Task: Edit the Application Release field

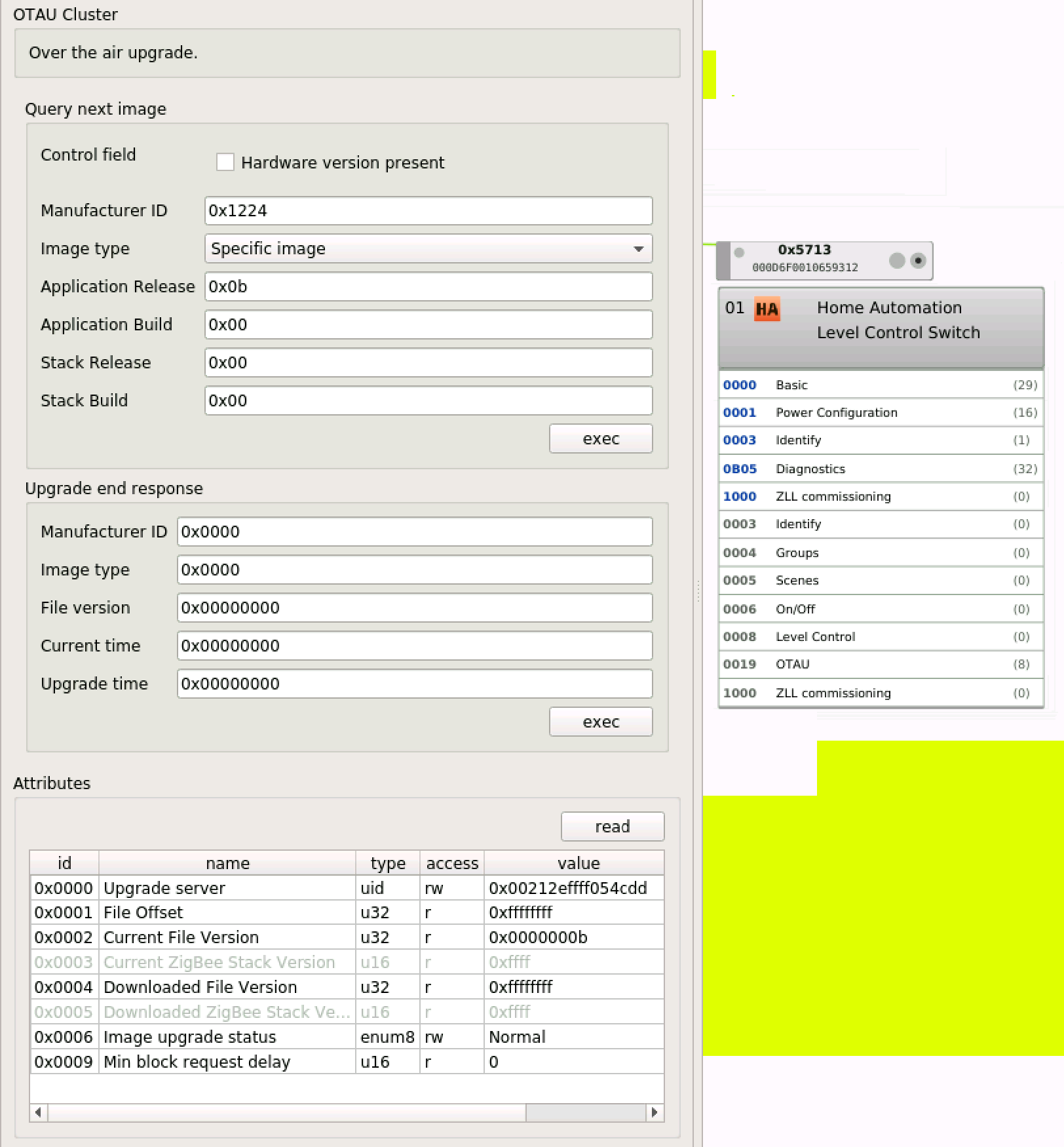Action: tap(428, 286)
